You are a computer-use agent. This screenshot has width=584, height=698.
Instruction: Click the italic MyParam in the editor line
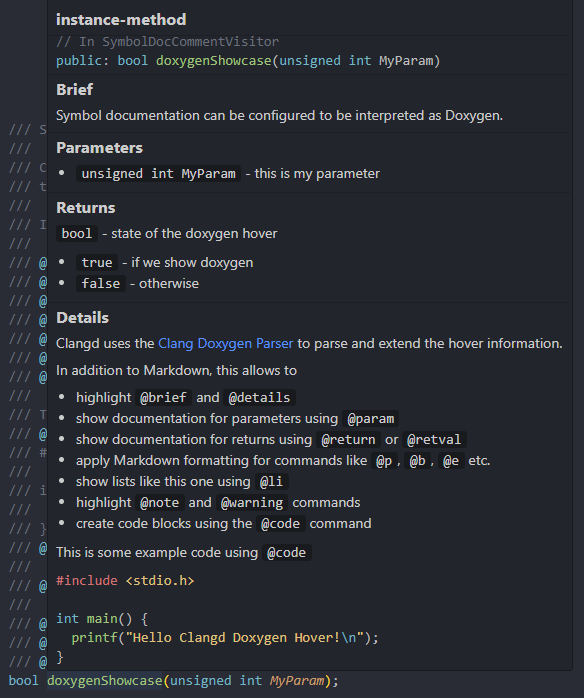pos(297,681)
